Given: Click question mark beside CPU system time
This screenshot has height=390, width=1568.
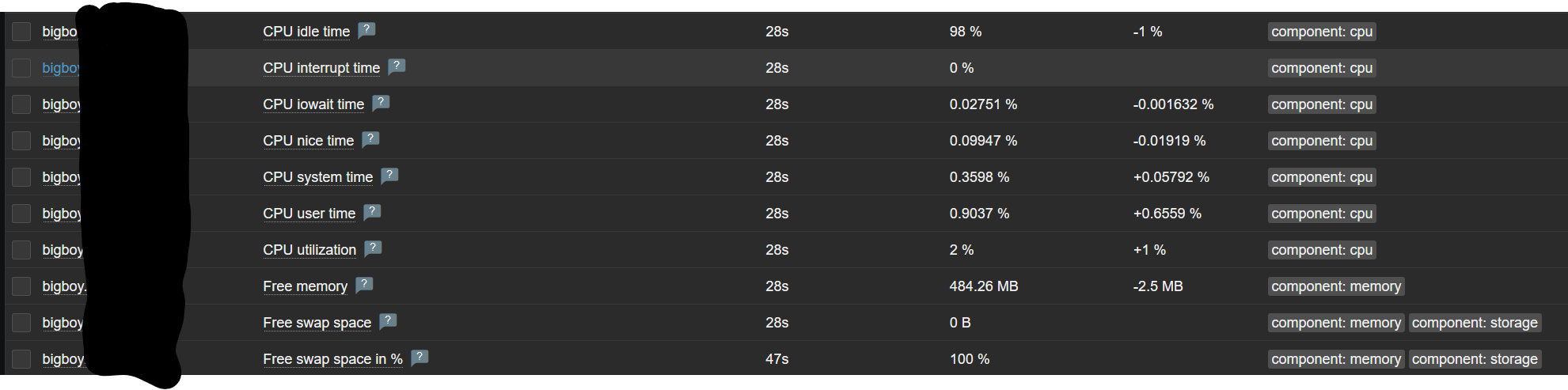Looking at the screenshot, I should [389, 176].
